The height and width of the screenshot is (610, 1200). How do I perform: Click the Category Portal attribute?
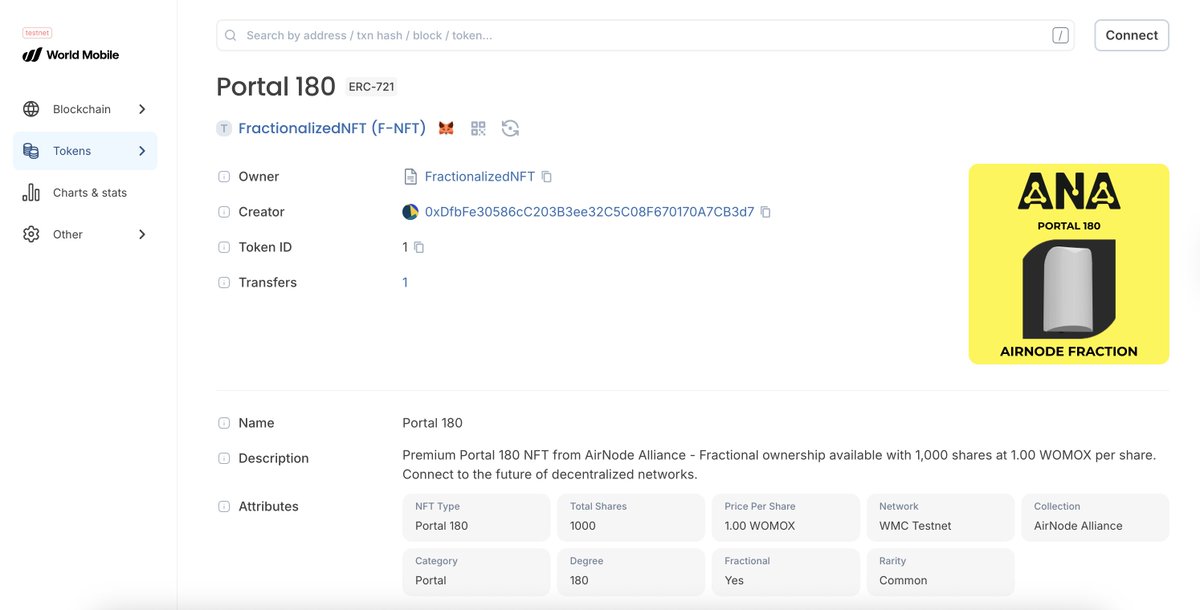476,572
